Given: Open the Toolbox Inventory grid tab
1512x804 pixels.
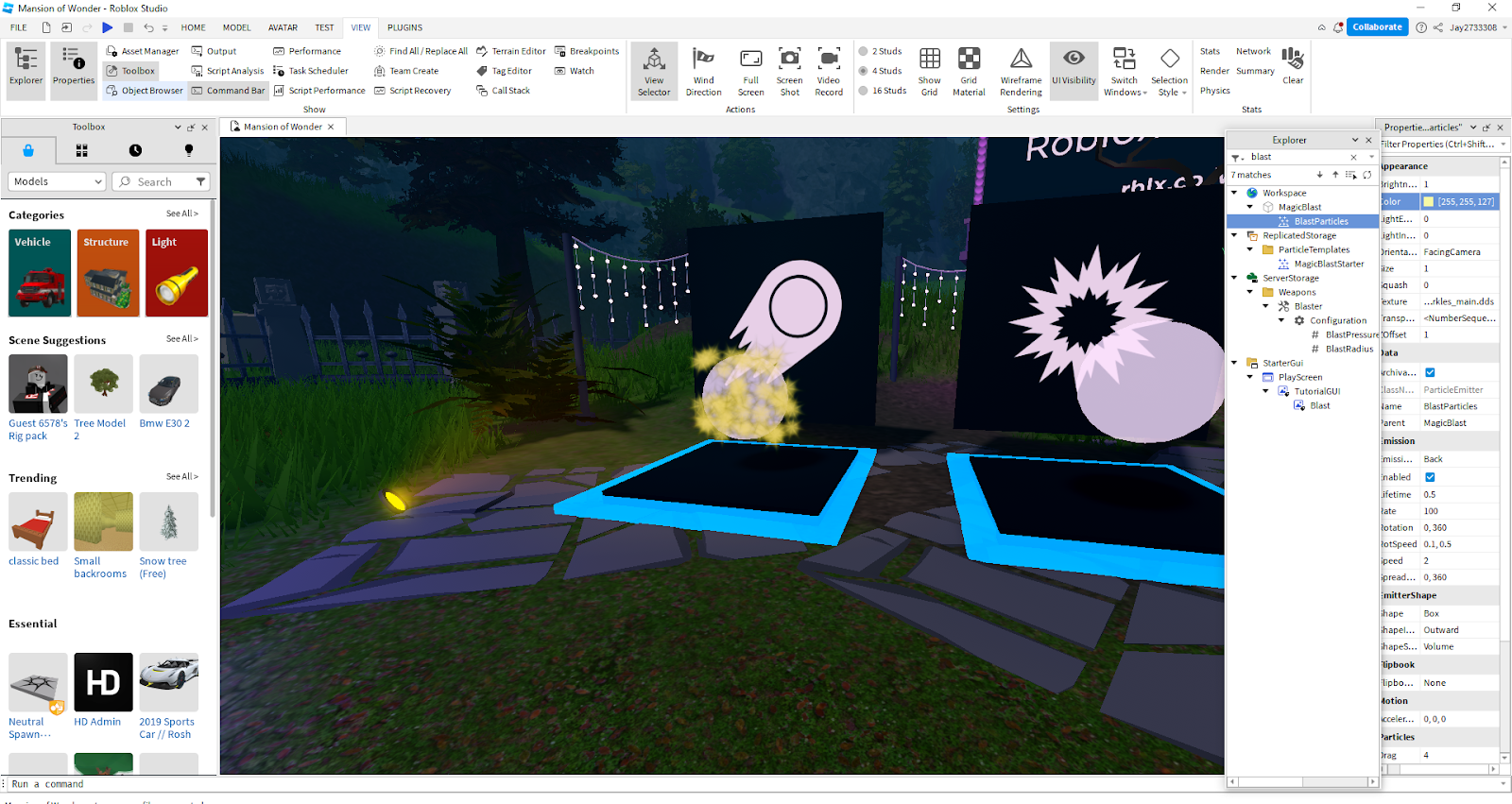Looking at the screenshot, I should click(x=82, y=150).
